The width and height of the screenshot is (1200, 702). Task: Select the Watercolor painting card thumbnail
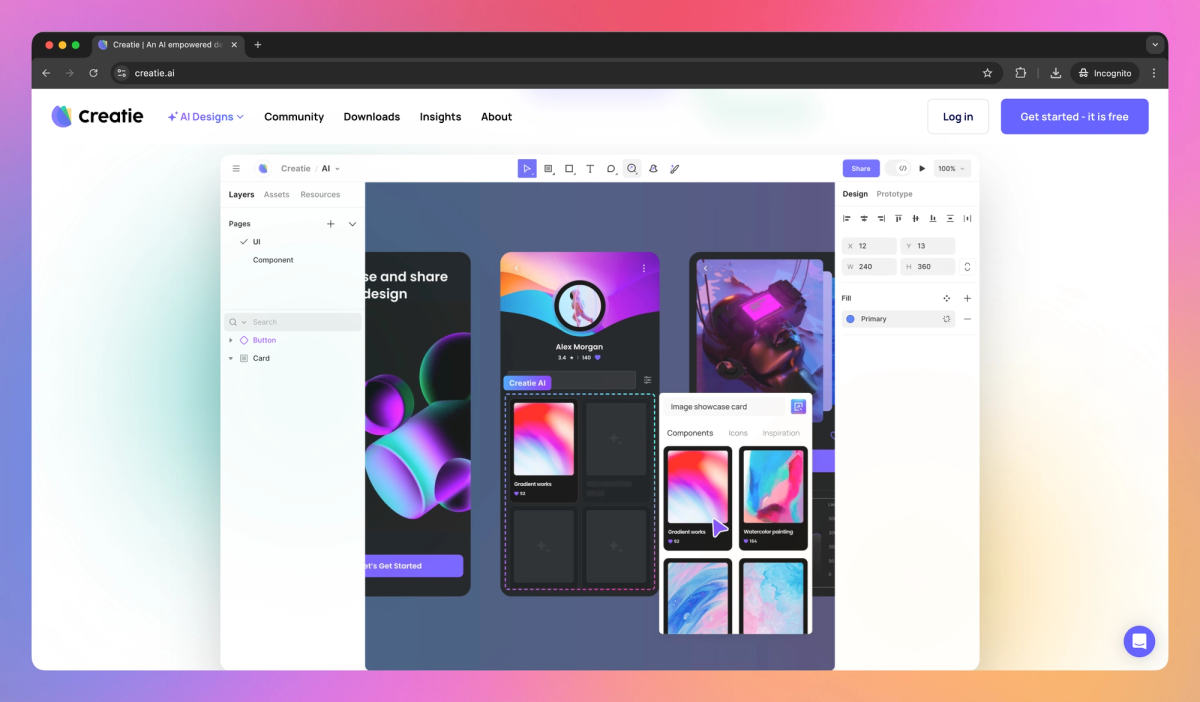pyautogui.click(x=773, y=498)
